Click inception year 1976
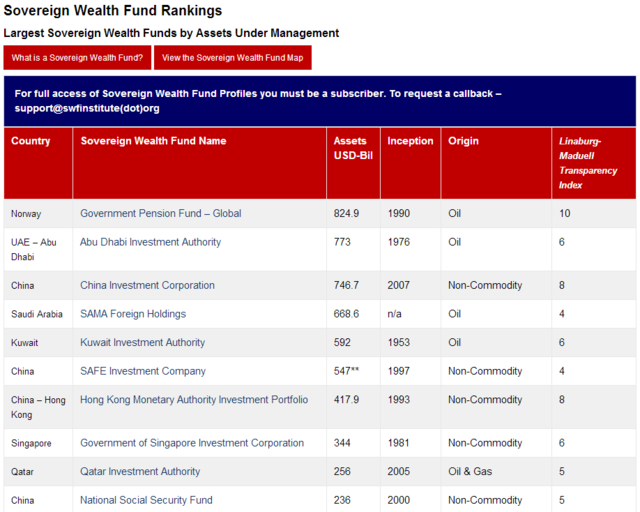This screenshot has height=512, width=640. (x=398, y=242)
